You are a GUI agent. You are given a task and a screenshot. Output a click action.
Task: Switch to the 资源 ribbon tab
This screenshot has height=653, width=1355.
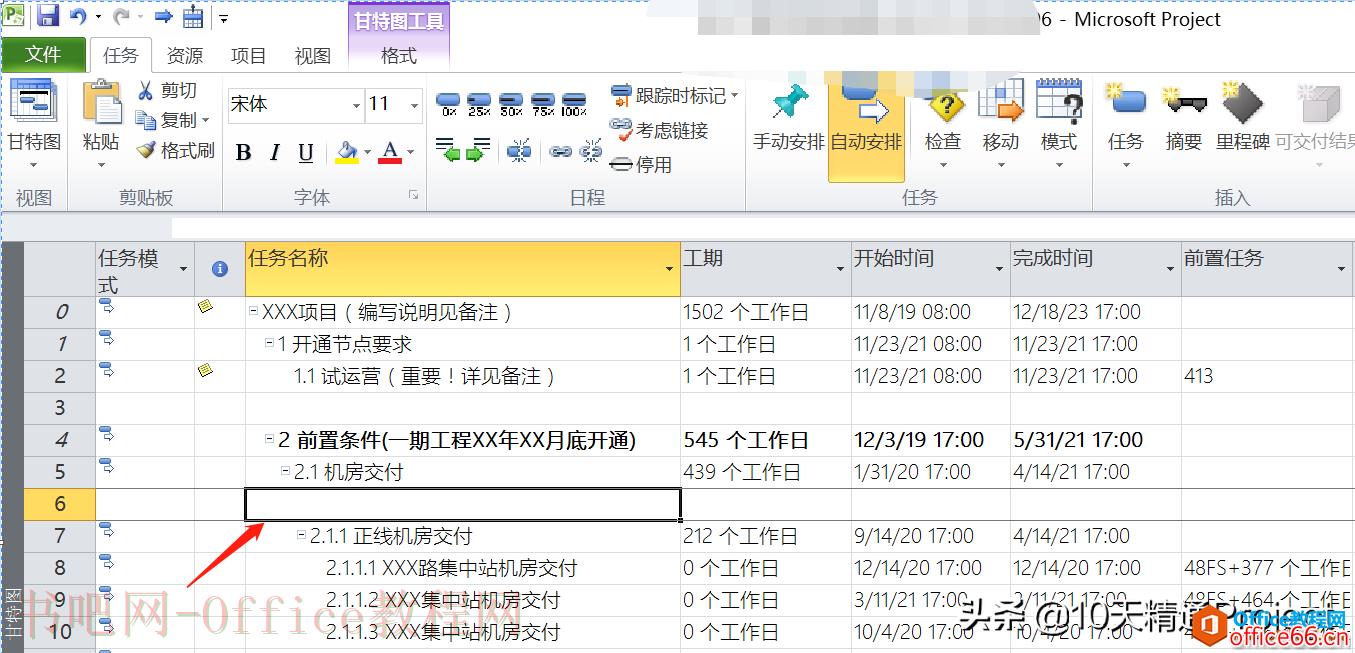click(184, 55)
